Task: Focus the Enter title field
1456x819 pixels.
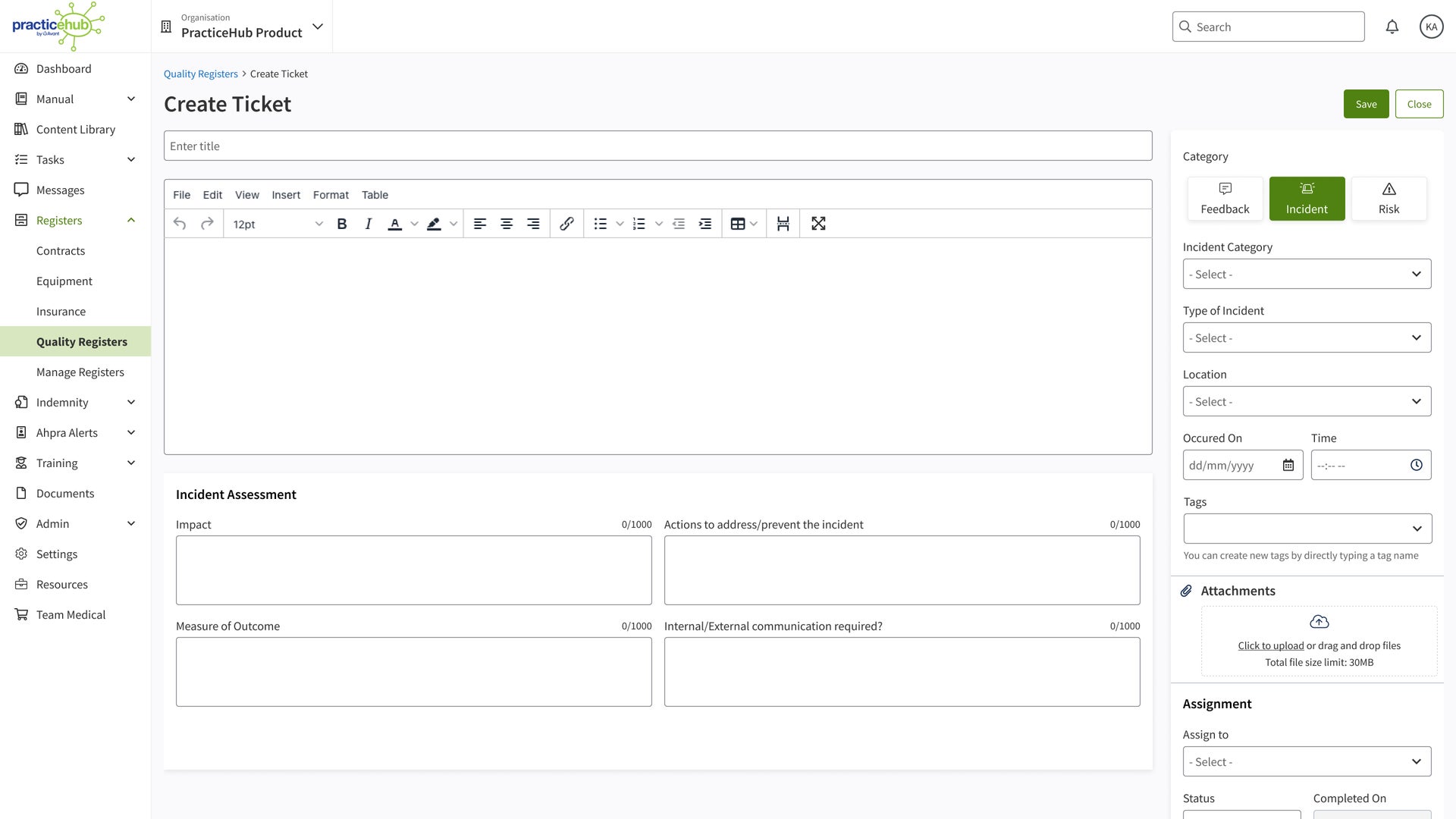Action: [x=657, y=146]
